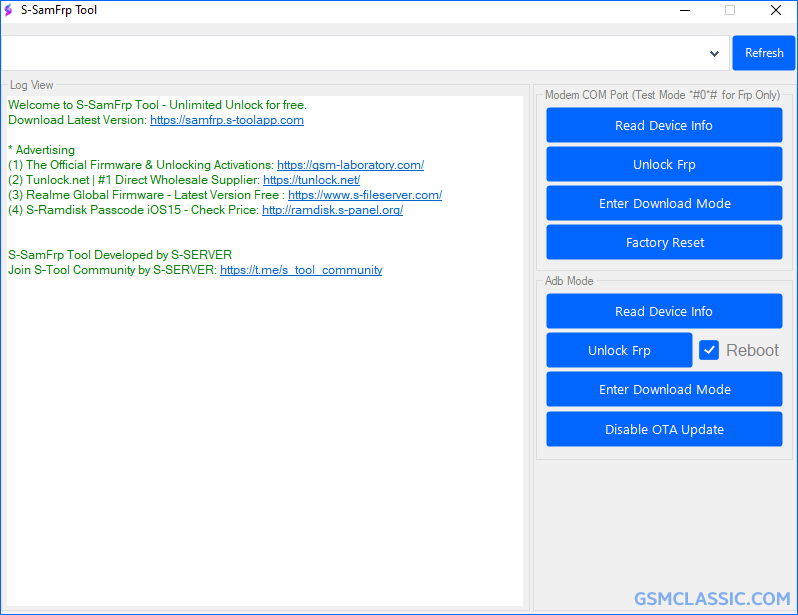Open the www.s-fileserver.com link
Viewport: 798px width, 615px height.
click(365, 195)
